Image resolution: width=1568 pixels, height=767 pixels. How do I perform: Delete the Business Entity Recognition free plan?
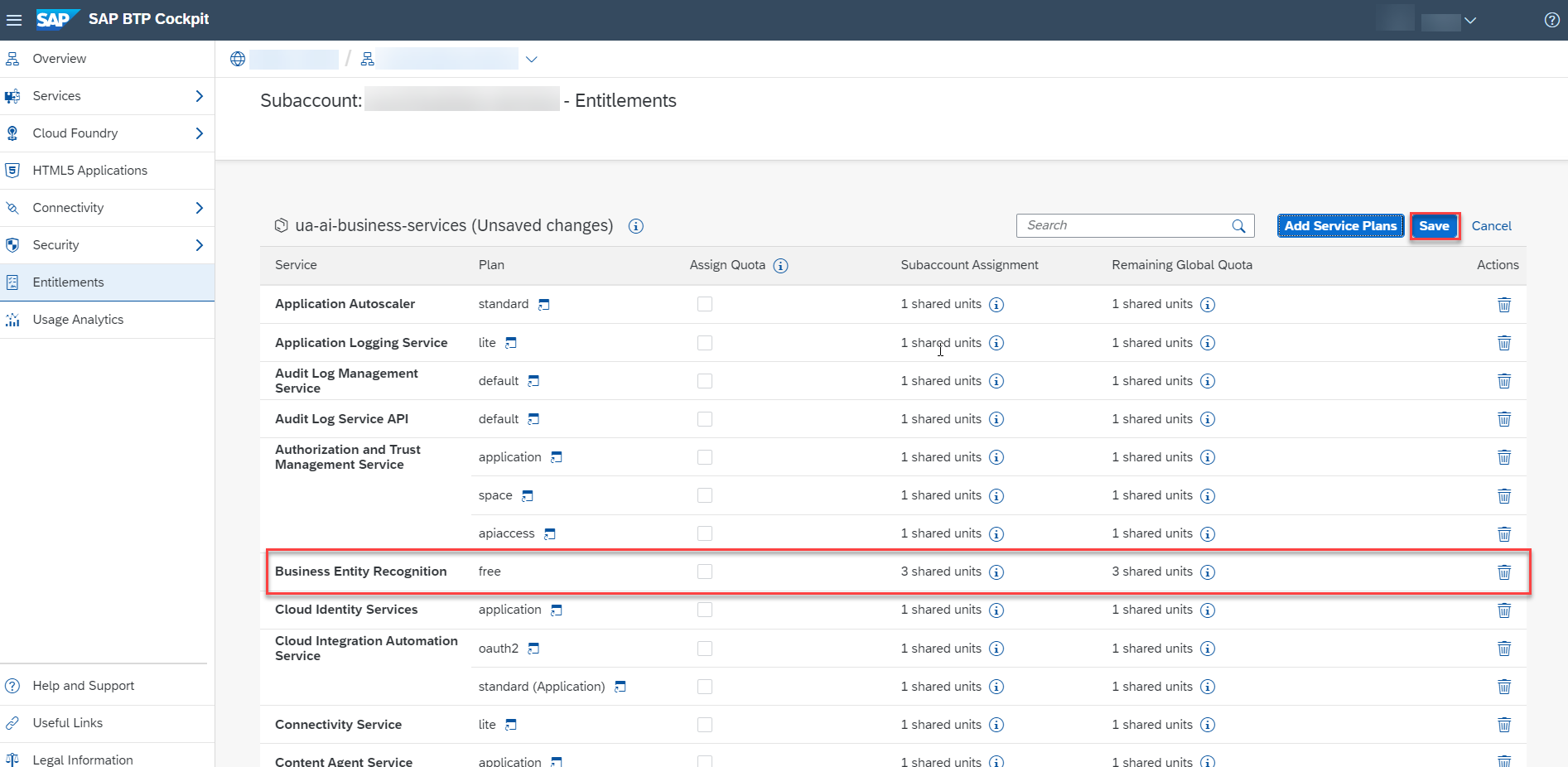click(x=1504, y=572)
